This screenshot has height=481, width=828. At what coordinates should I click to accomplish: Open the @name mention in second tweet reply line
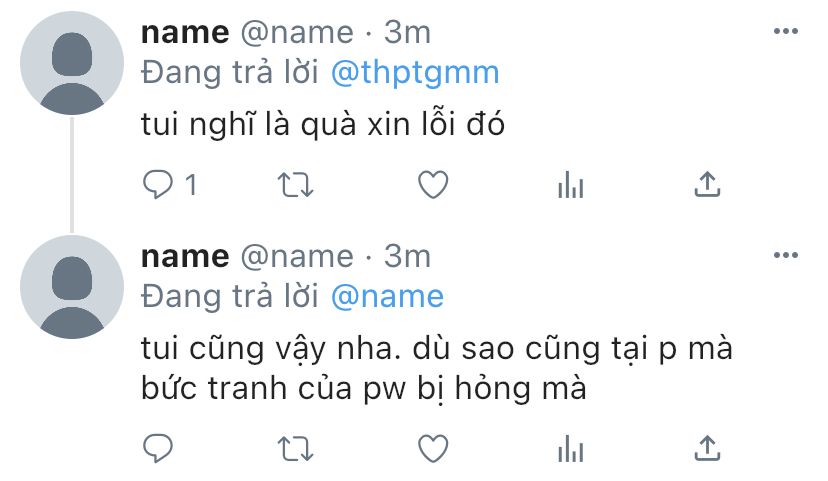tap(387, 297)
